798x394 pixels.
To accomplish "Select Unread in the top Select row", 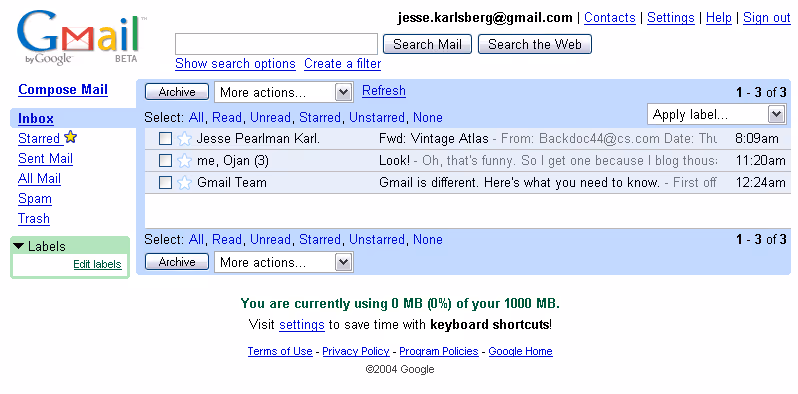I will pos(270,118).
